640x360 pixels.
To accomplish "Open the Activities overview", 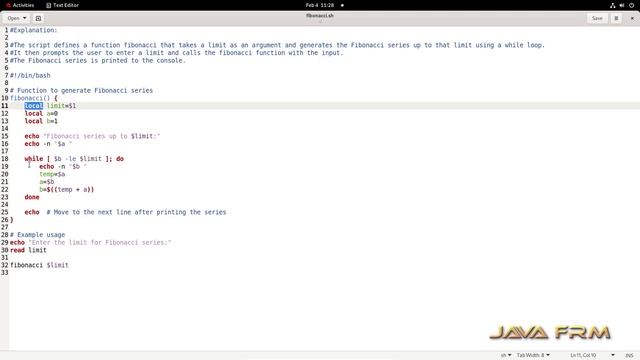I will [x=20, y=5].
